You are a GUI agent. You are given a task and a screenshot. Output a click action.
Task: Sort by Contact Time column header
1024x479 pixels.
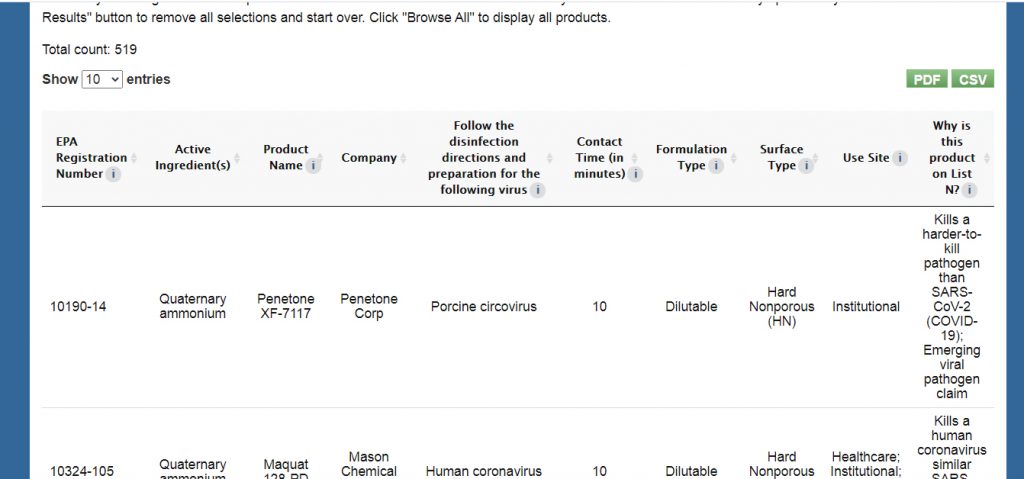click(x=600, y=157)
